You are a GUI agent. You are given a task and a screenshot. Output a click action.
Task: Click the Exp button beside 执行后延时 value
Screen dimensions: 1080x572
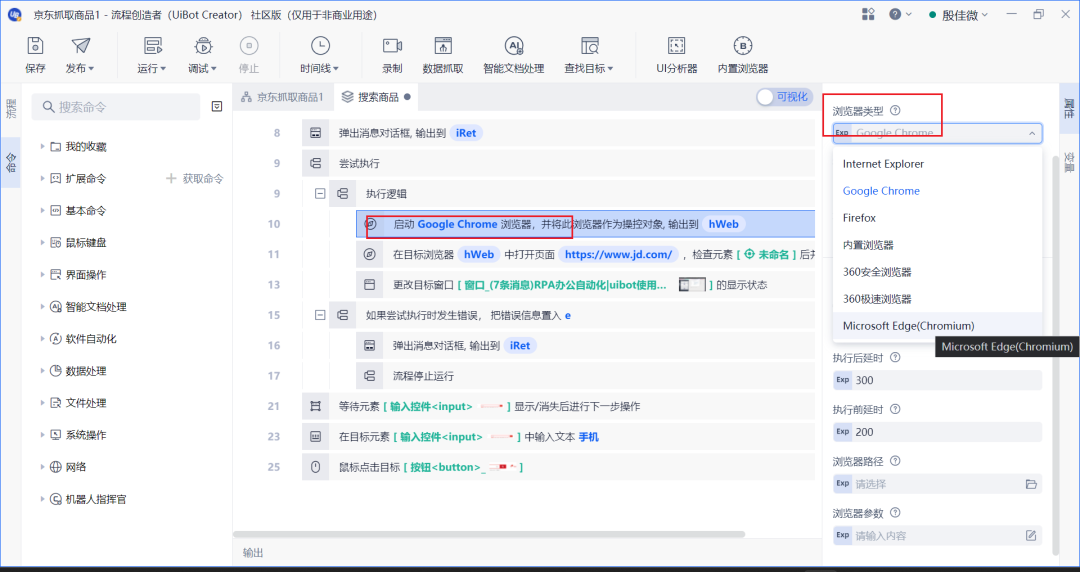pos(842,380)
